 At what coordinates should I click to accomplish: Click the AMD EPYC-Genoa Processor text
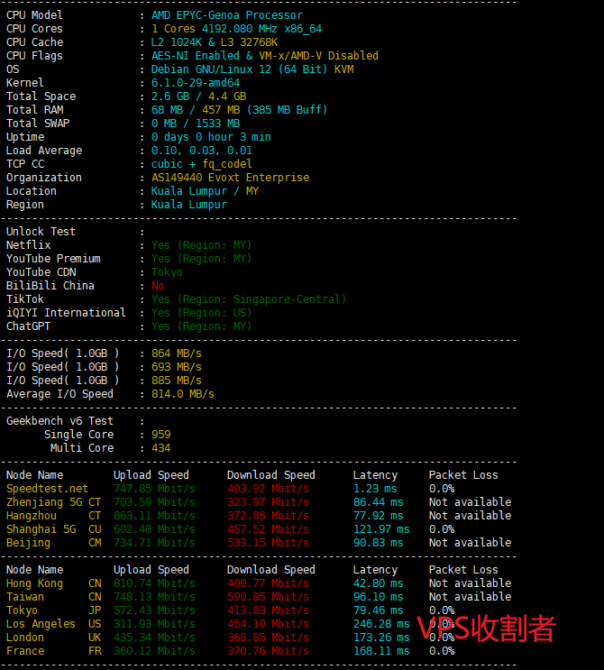[226, 15]
